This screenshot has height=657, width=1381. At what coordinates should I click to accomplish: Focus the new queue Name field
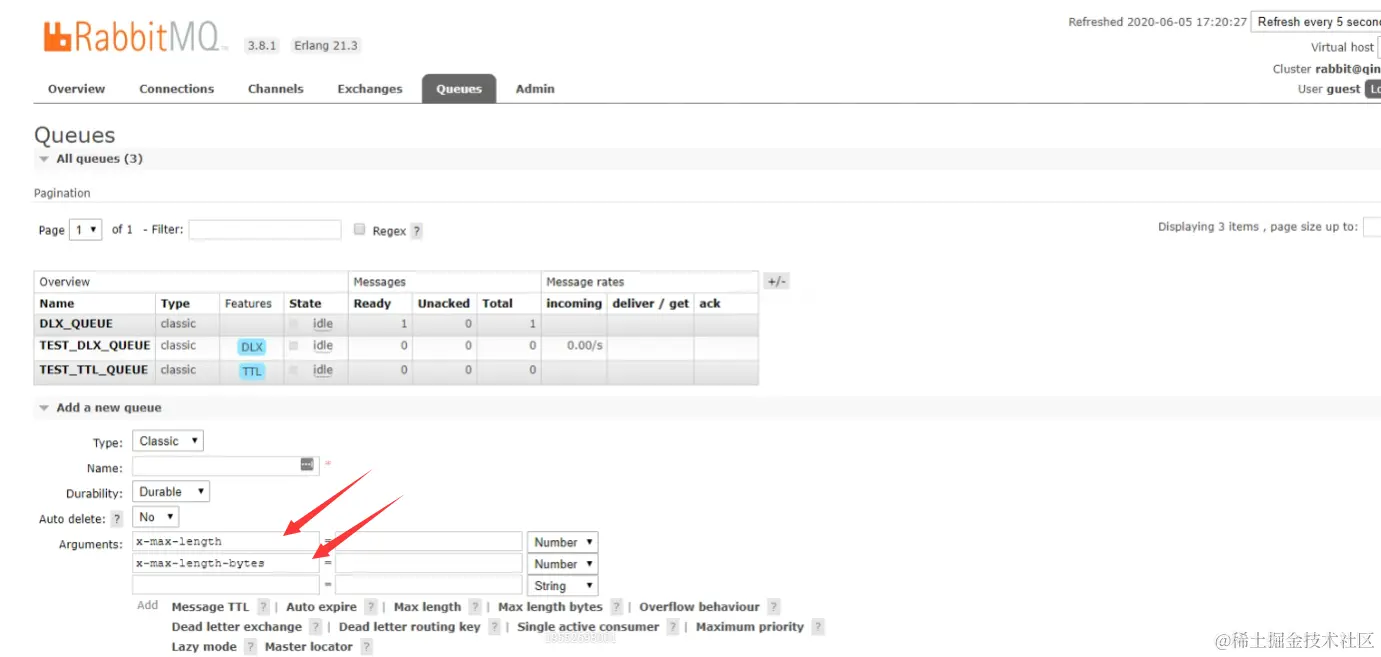click(225, 465)
